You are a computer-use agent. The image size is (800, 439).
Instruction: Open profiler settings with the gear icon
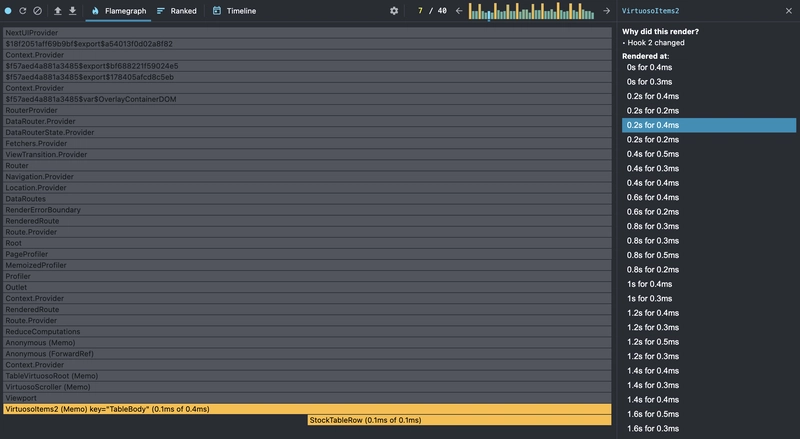click(x=394, y=11)
